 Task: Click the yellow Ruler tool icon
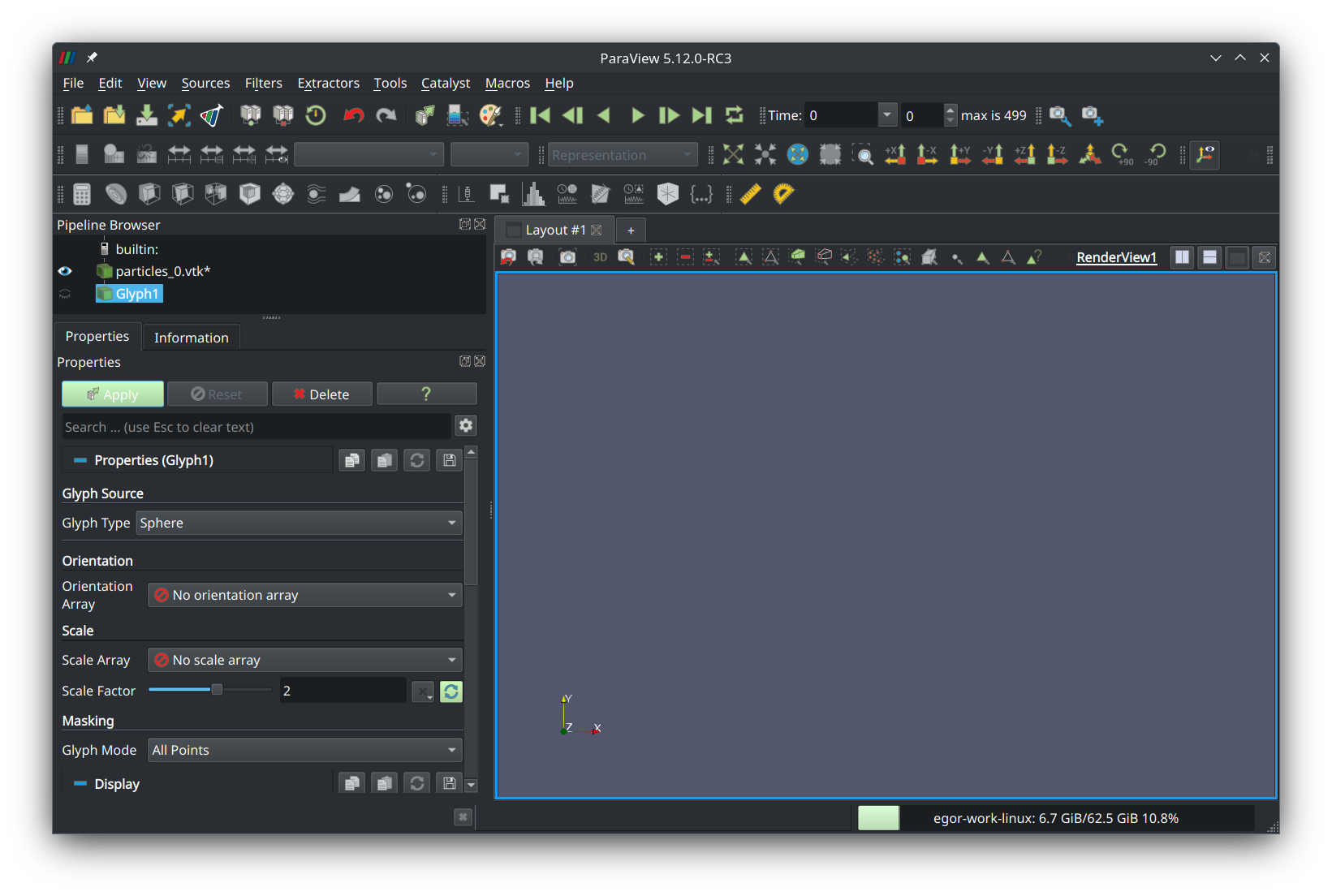coord(751,194)
